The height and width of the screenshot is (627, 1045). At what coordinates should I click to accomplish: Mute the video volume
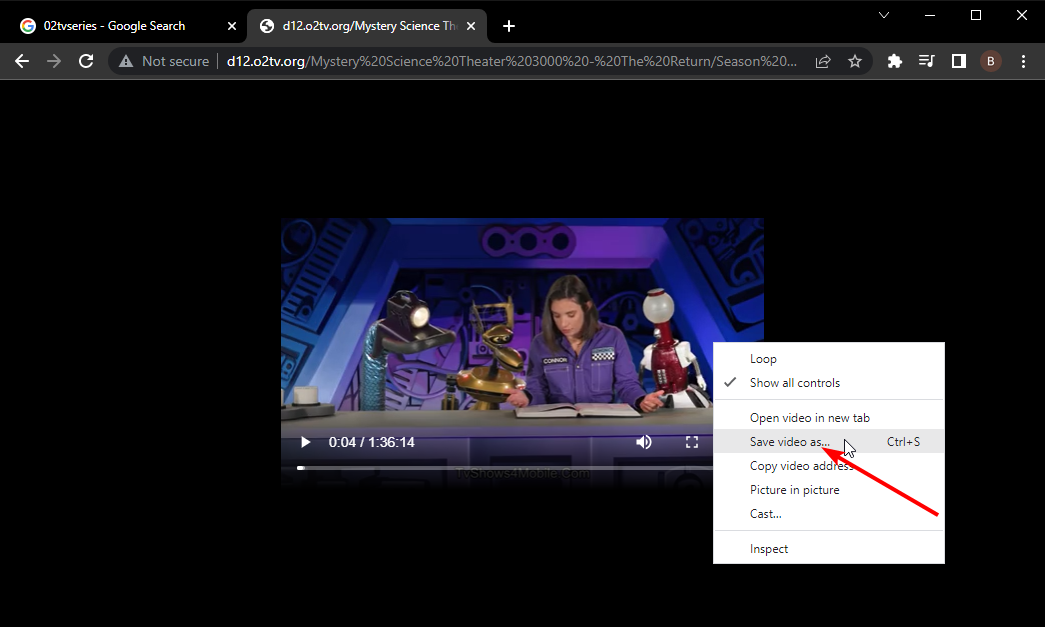(x=644, y=442)
